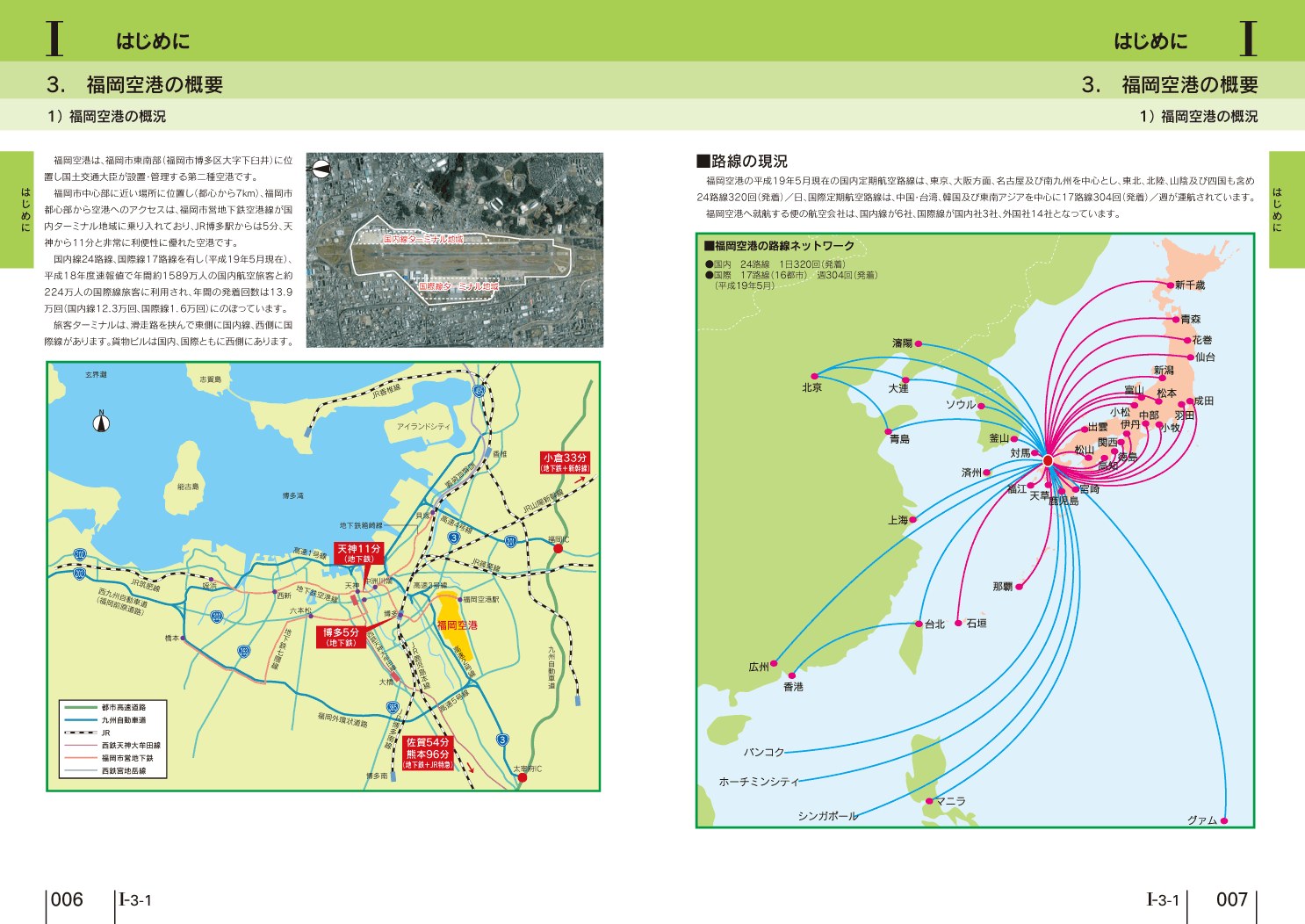
Task: Click the red 小倉33分 callout
Action: click(x=565, y=463)
